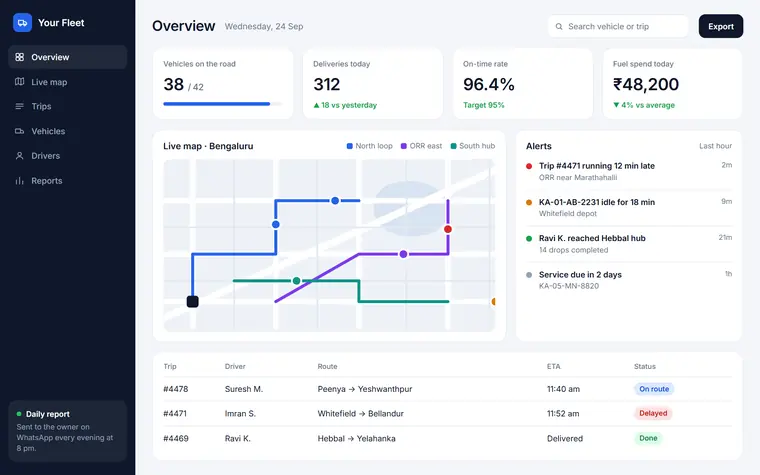Click the magnifier icon in search box
Screen dimensions: 760x475
point(559,27)
